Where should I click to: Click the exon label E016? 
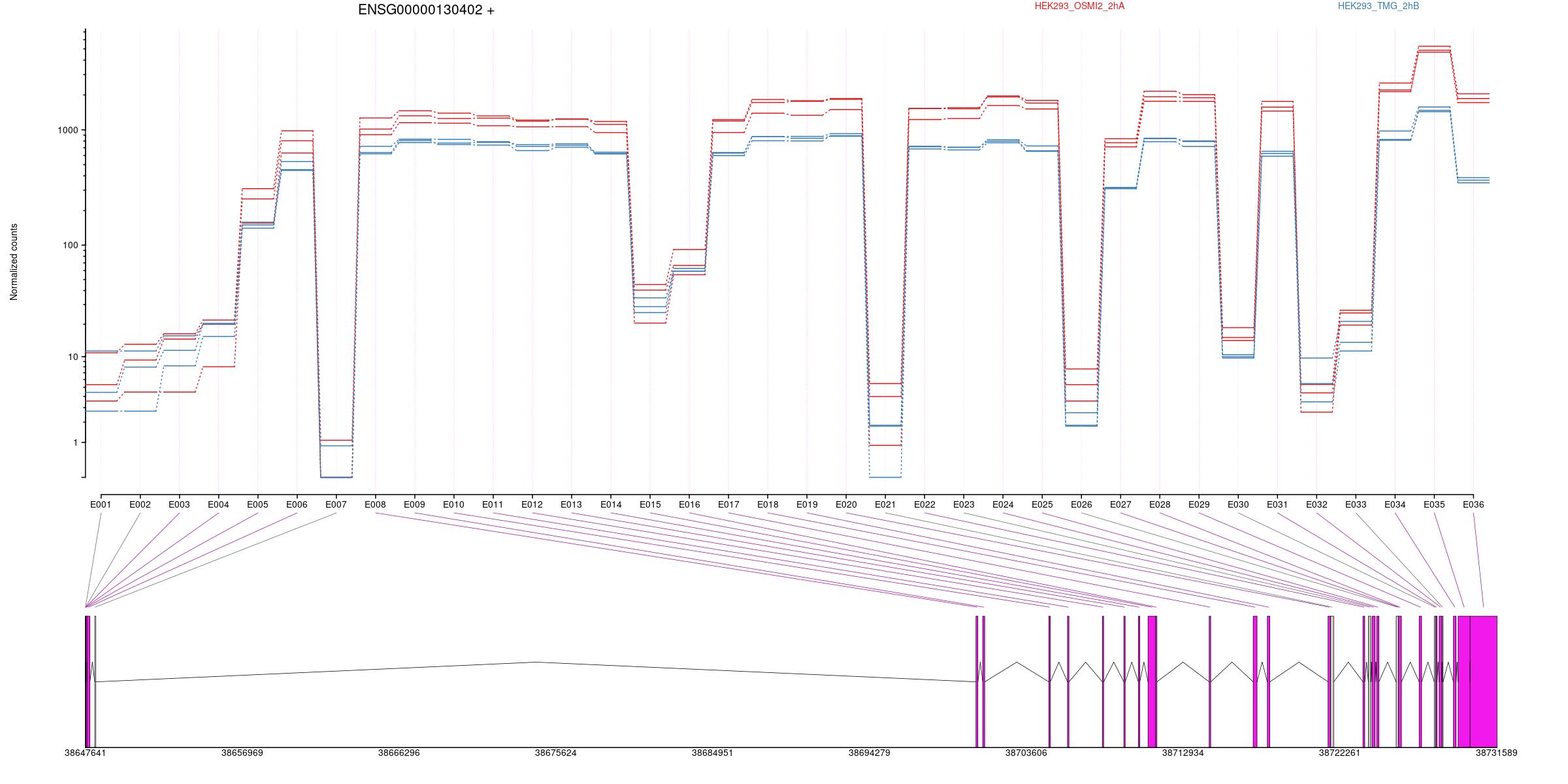tap(689, 504)
